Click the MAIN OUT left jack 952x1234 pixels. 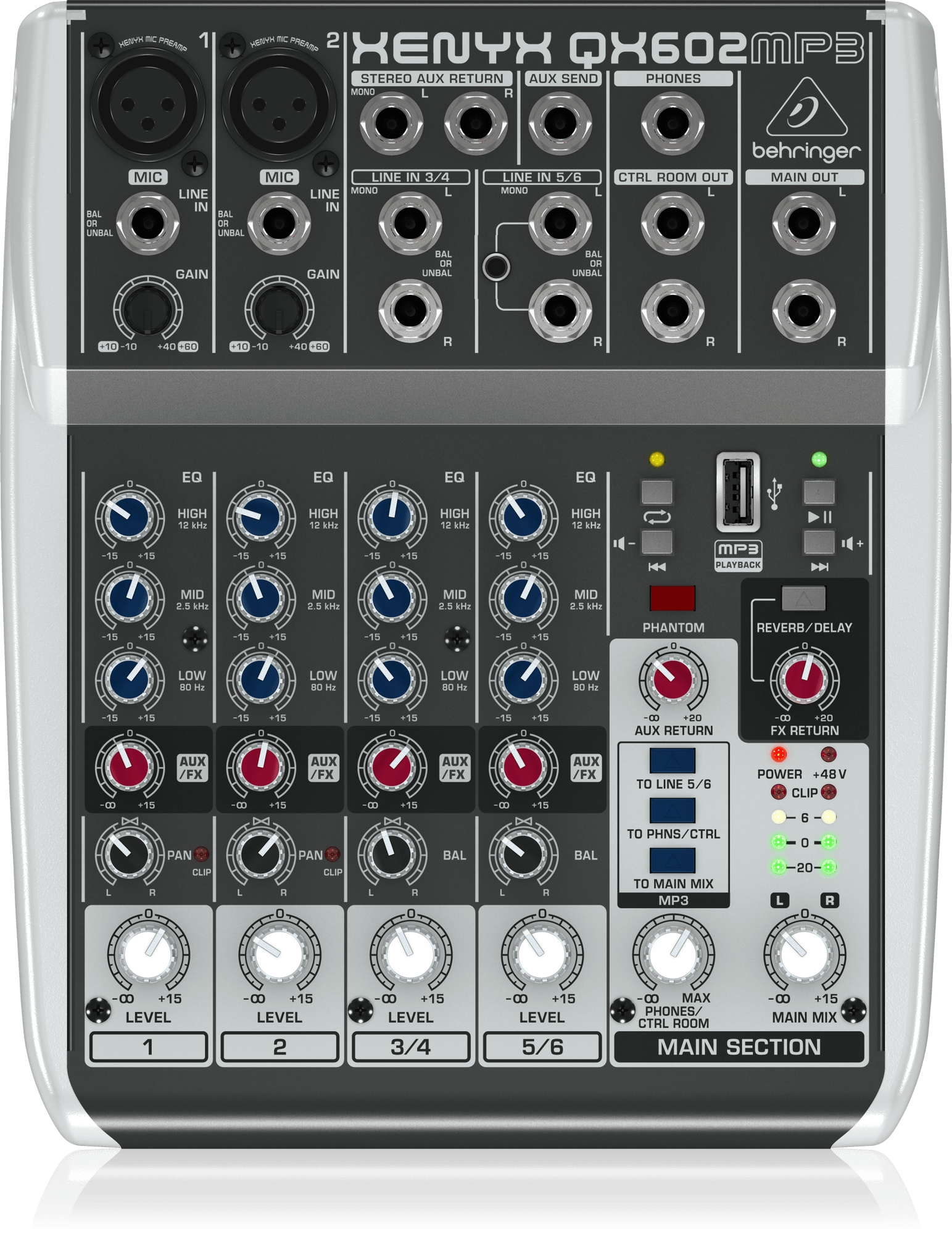click(804, 223)
